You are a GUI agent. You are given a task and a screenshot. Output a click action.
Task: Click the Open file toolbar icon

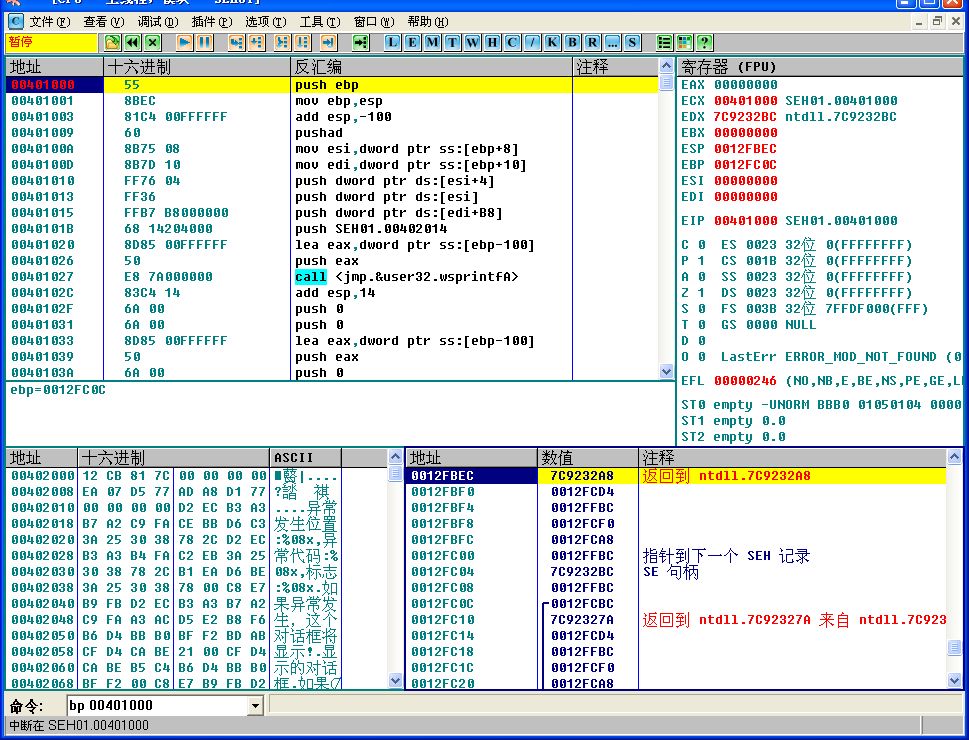pos(112,43)
